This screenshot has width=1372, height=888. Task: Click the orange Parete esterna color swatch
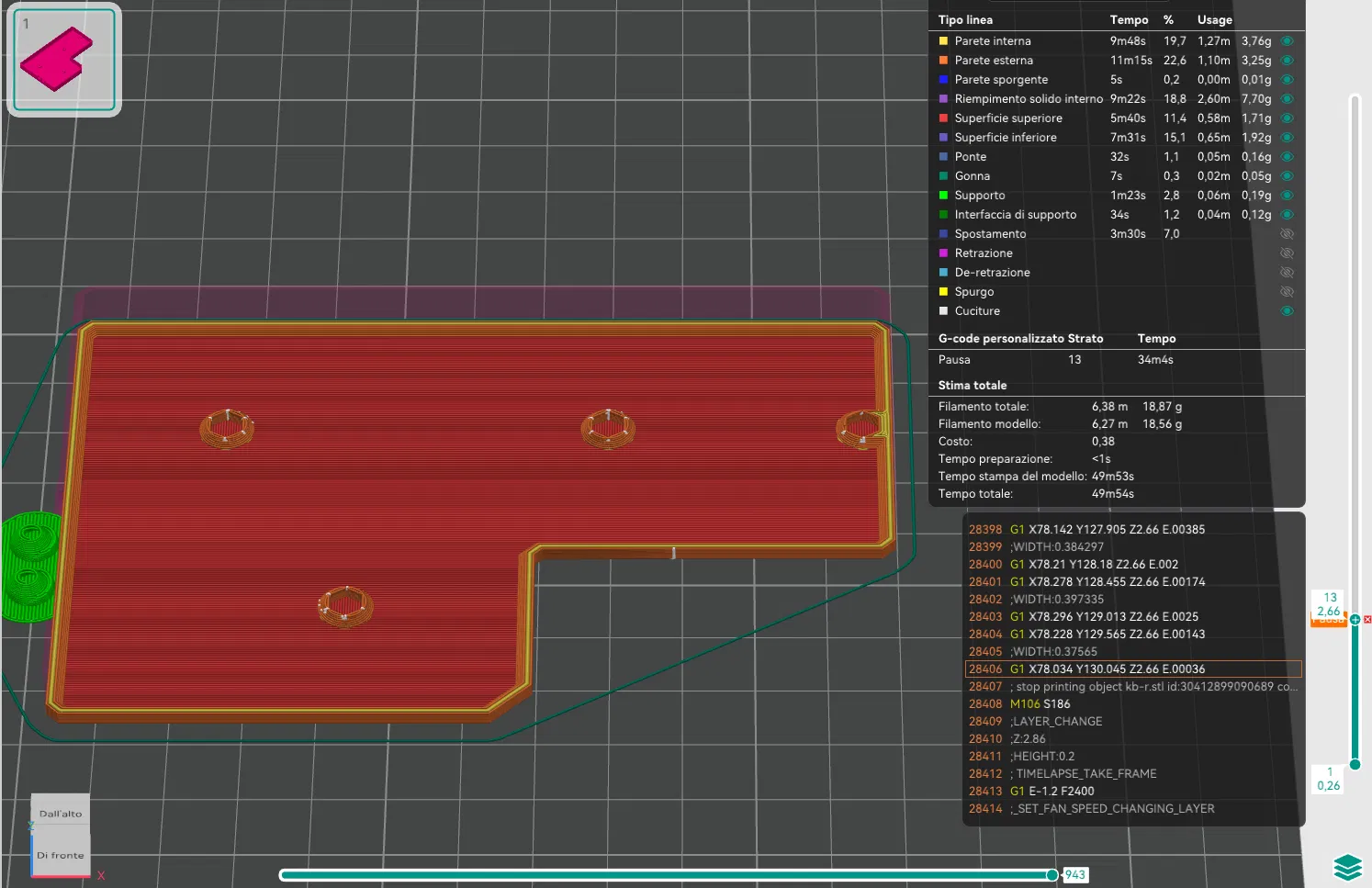point(943,61)
